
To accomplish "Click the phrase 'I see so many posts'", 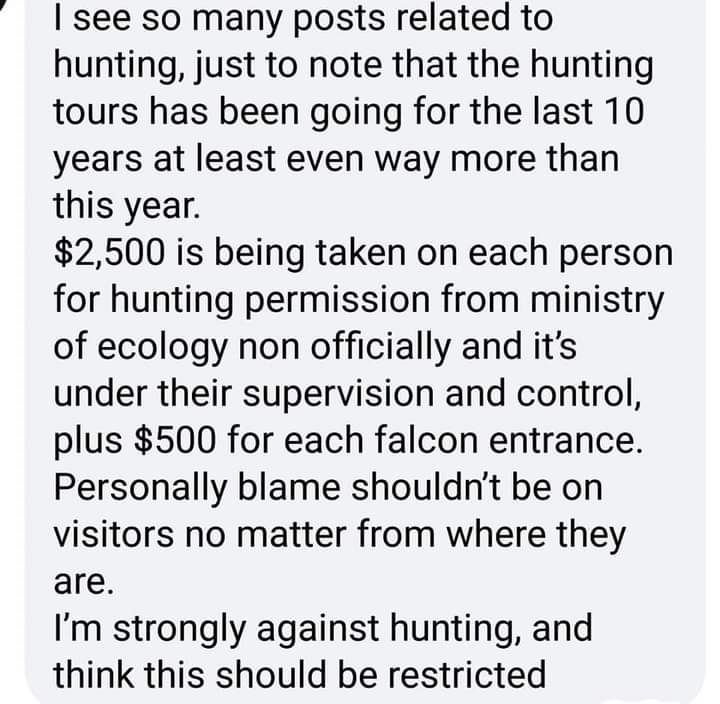I will point(220,18).
